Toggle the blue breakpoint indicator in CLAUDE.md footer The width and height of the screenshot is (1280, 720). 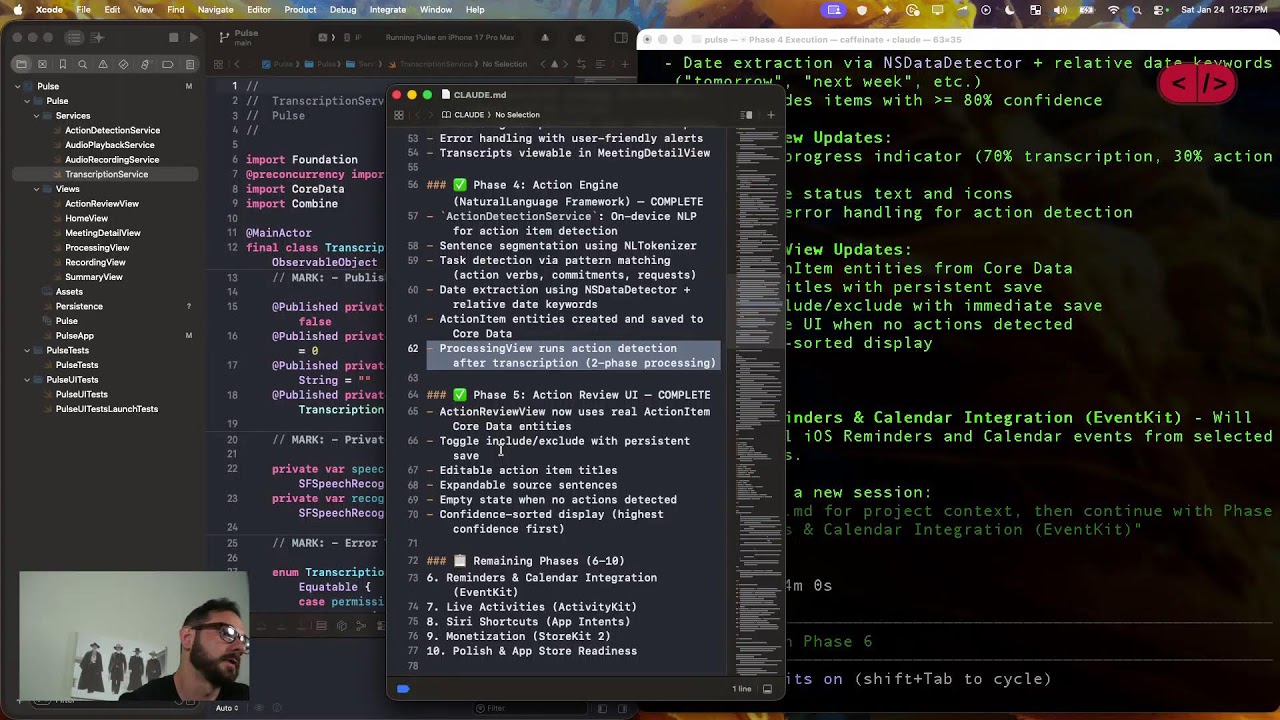tap(403, 689)
